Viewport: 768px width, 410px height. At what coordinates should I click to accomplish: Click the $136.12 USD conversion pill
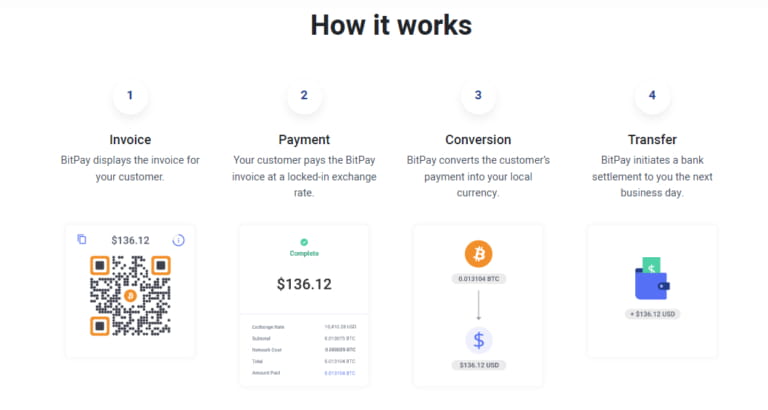[478, 366]
